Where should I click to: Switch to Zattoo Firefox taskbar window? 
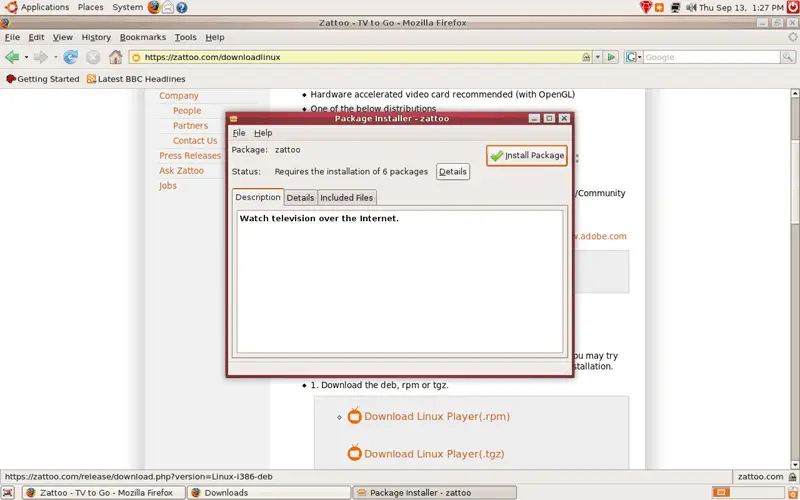point(104,493)
